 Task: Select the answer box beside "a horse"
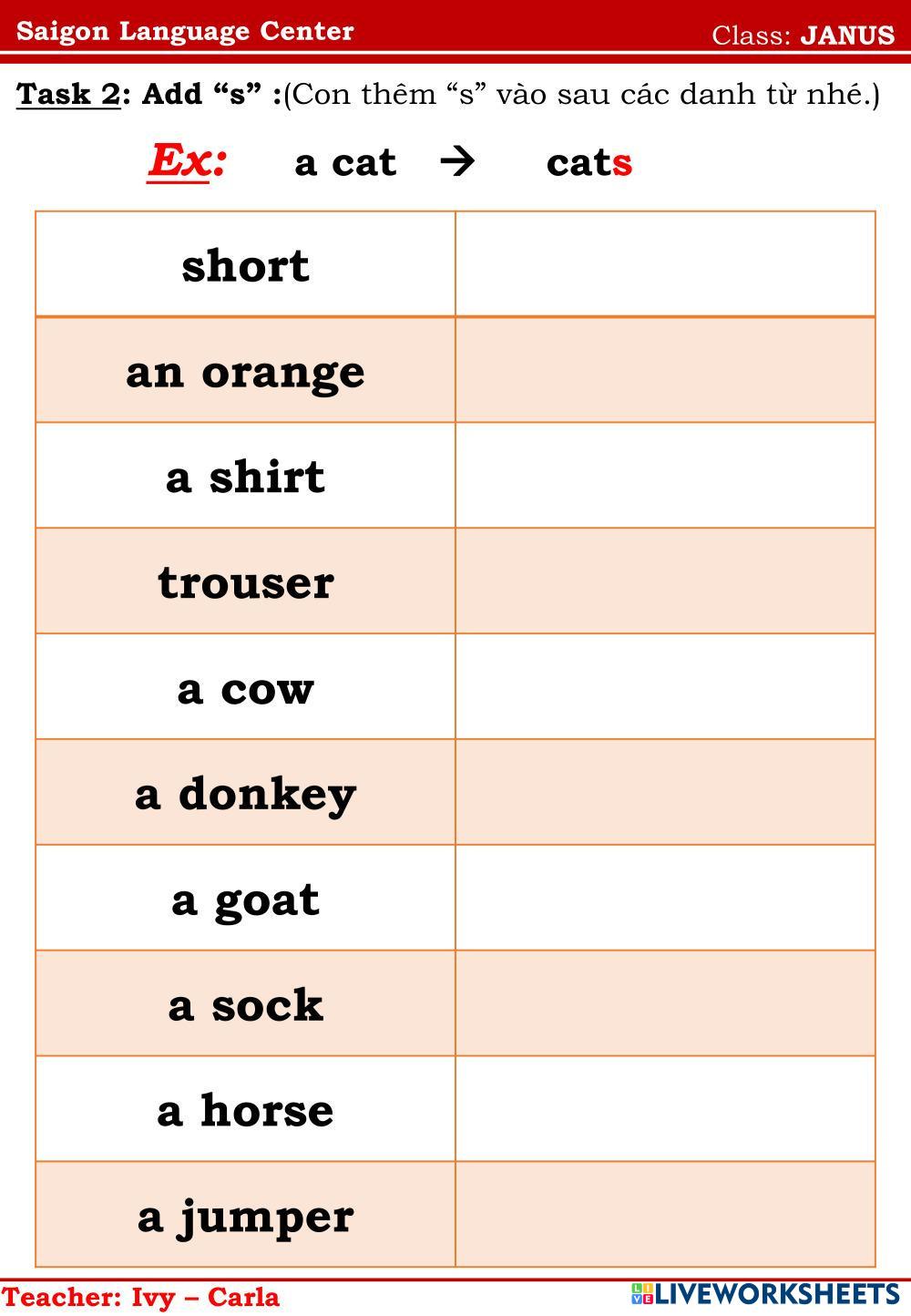665,1109
